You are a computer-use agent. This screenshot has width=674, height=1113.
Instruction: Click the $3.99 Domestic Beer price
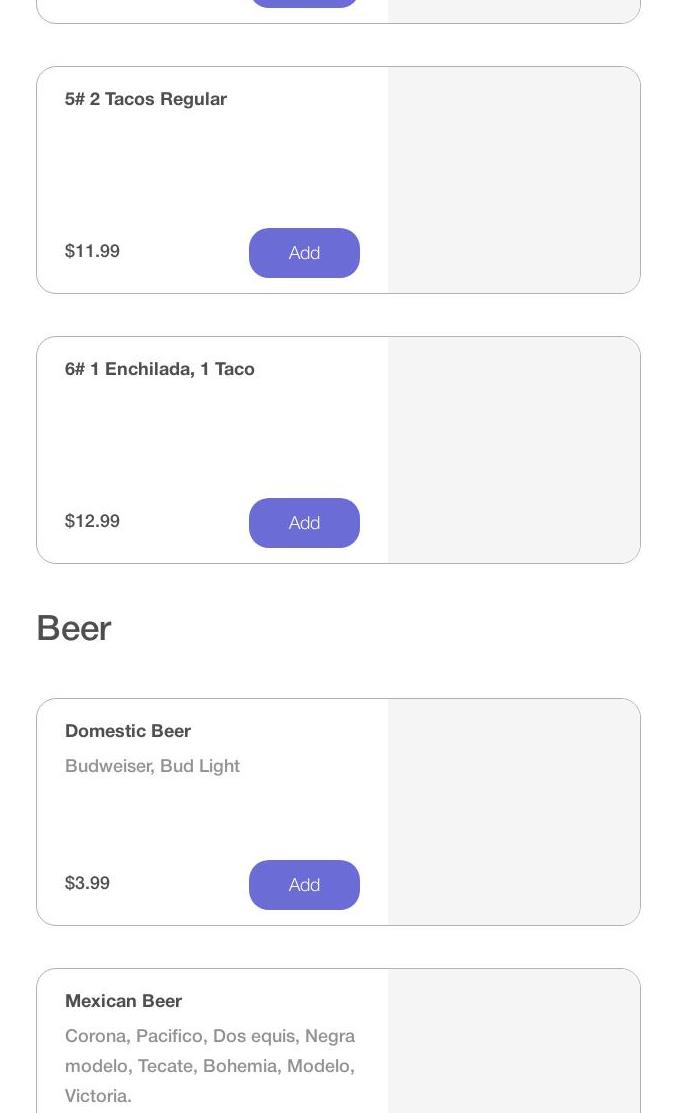coord(87,883)
